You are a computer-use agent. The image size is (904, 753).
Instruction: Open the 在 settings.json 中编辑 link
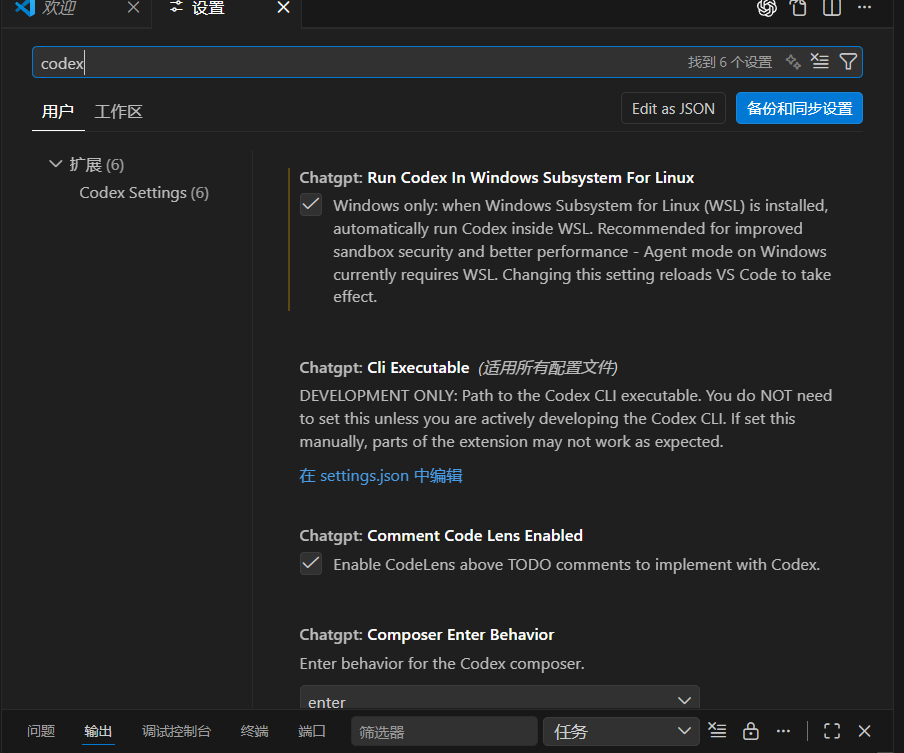pos(381,476)
